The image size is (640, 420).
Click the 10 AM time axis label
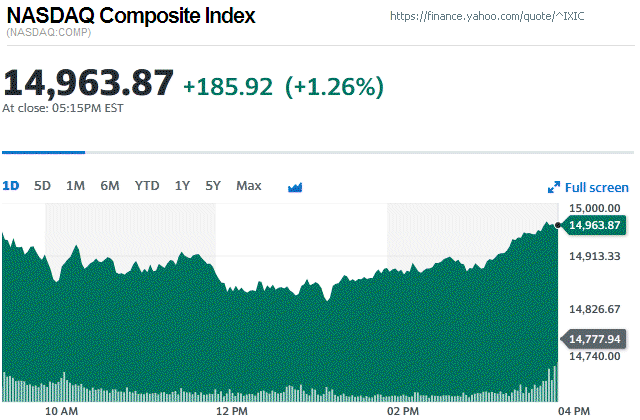coord(62,411)
